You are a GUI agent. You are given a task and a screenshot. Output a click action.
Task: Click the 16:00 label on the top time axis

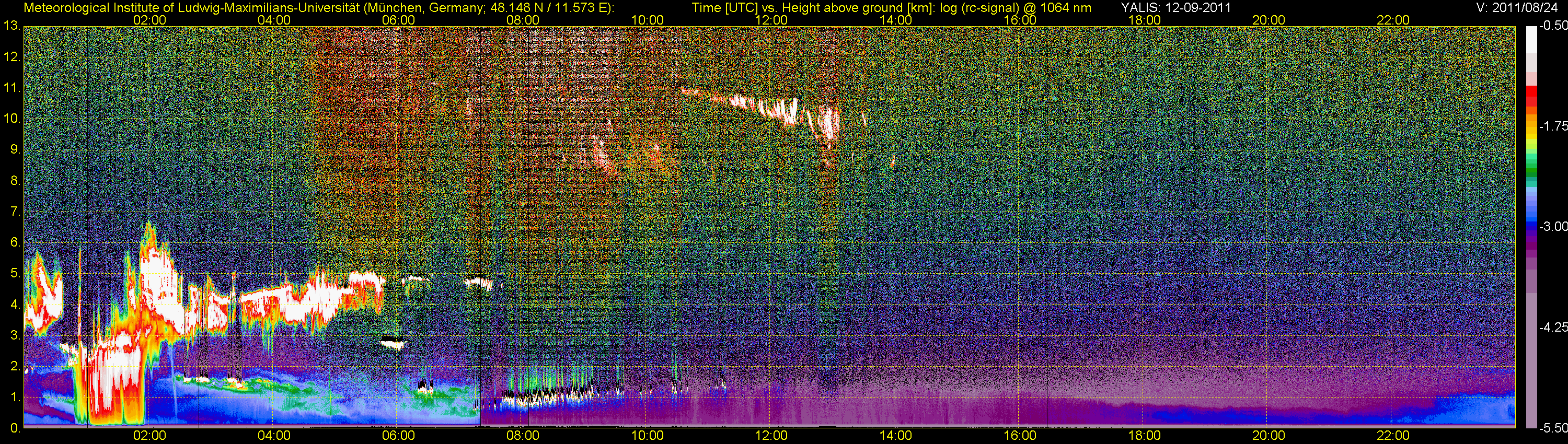click(1020, 20)
